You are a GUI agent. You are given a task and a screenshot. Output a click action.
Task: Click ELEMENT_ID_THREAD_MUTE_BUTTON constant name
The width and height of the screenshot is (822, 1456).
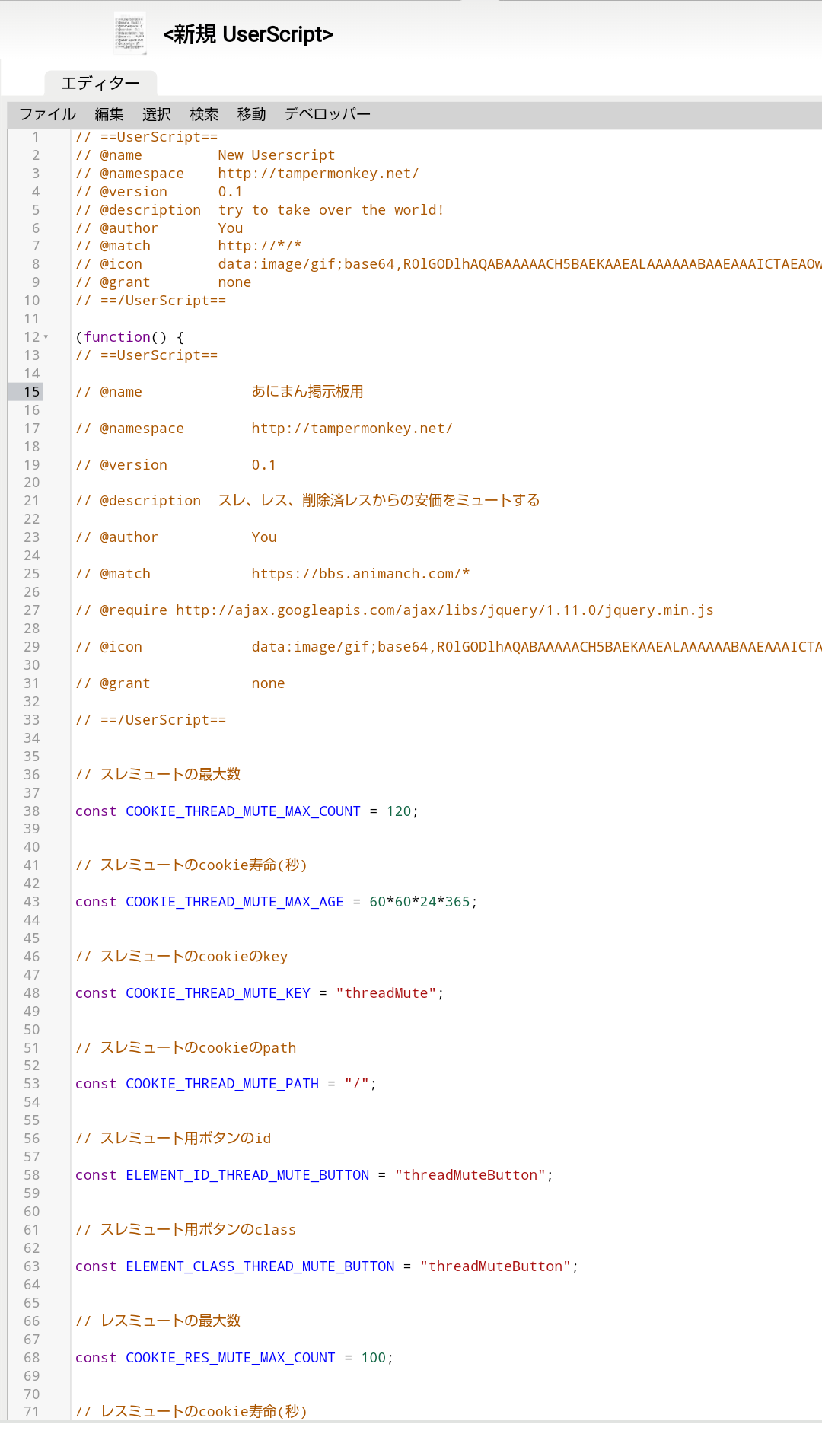coord(247,1175)
